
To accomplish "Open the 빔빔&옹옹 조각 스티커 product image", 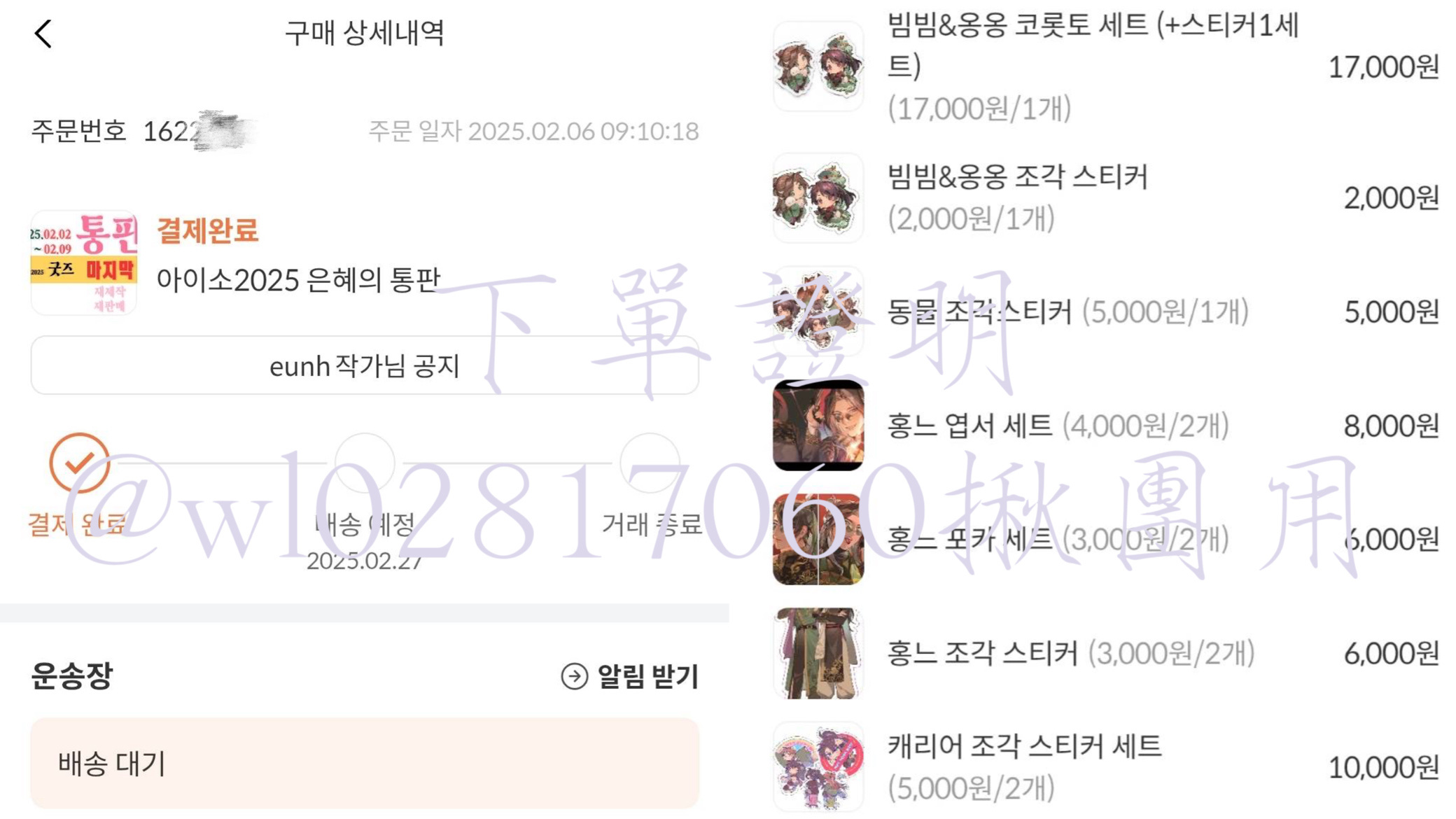I will pos(818,198).
